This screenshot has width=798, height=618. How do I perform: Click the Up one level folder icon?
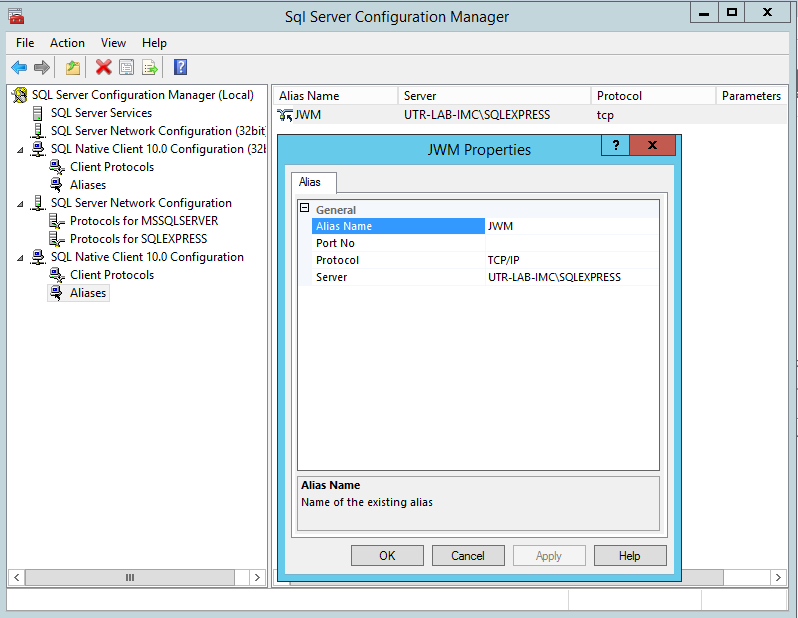(73, 67)
